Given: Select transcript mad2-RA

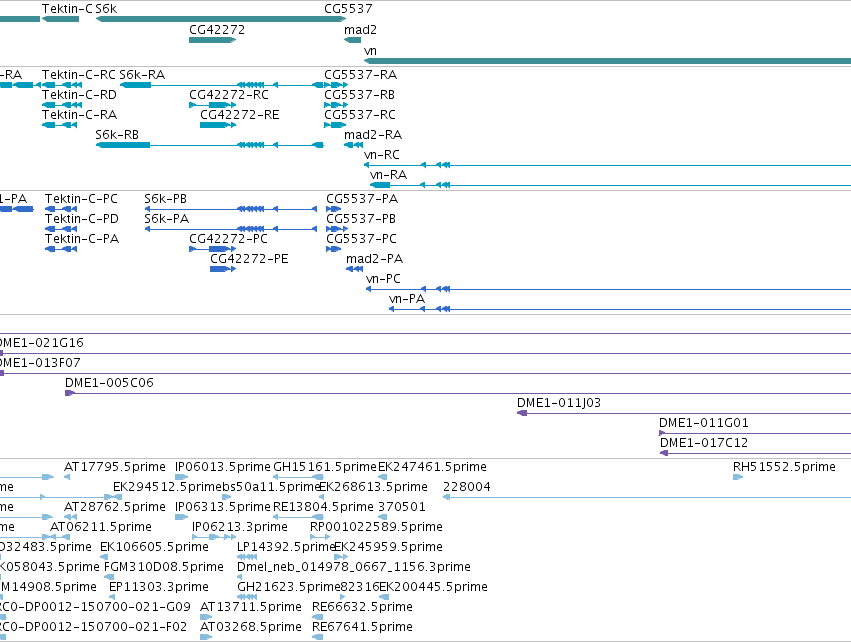Looking at the screenshot, I should (x=353, y=145).
